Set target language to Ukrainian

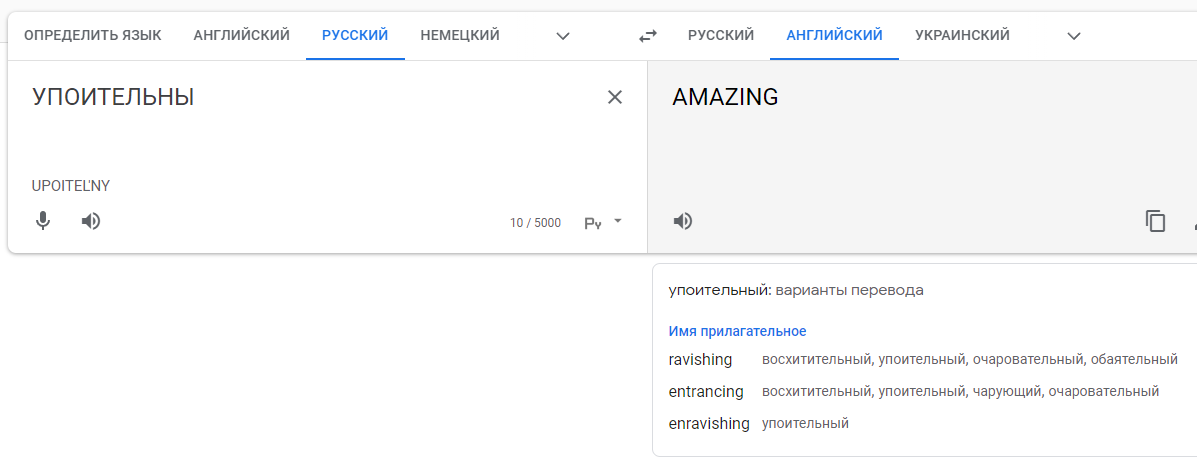tap(962, 35)
